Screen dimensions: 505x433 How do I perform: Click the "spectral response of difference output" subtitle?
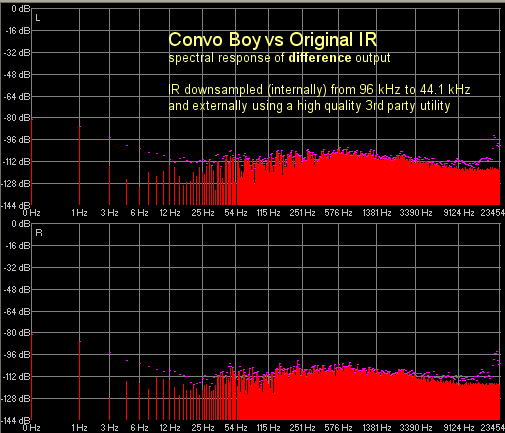tap(279, 58)
